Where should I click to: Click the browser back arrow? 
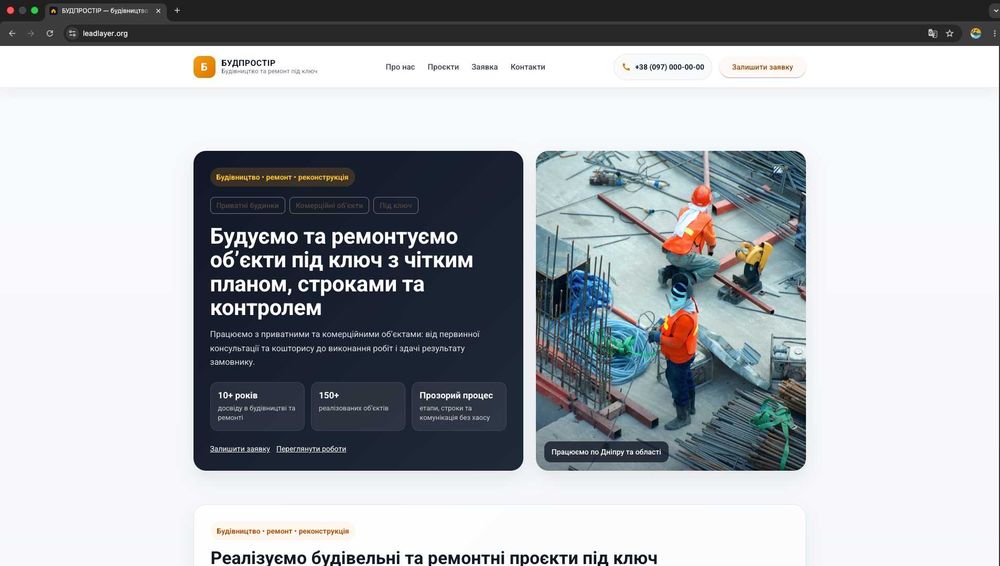click(12, 33)
